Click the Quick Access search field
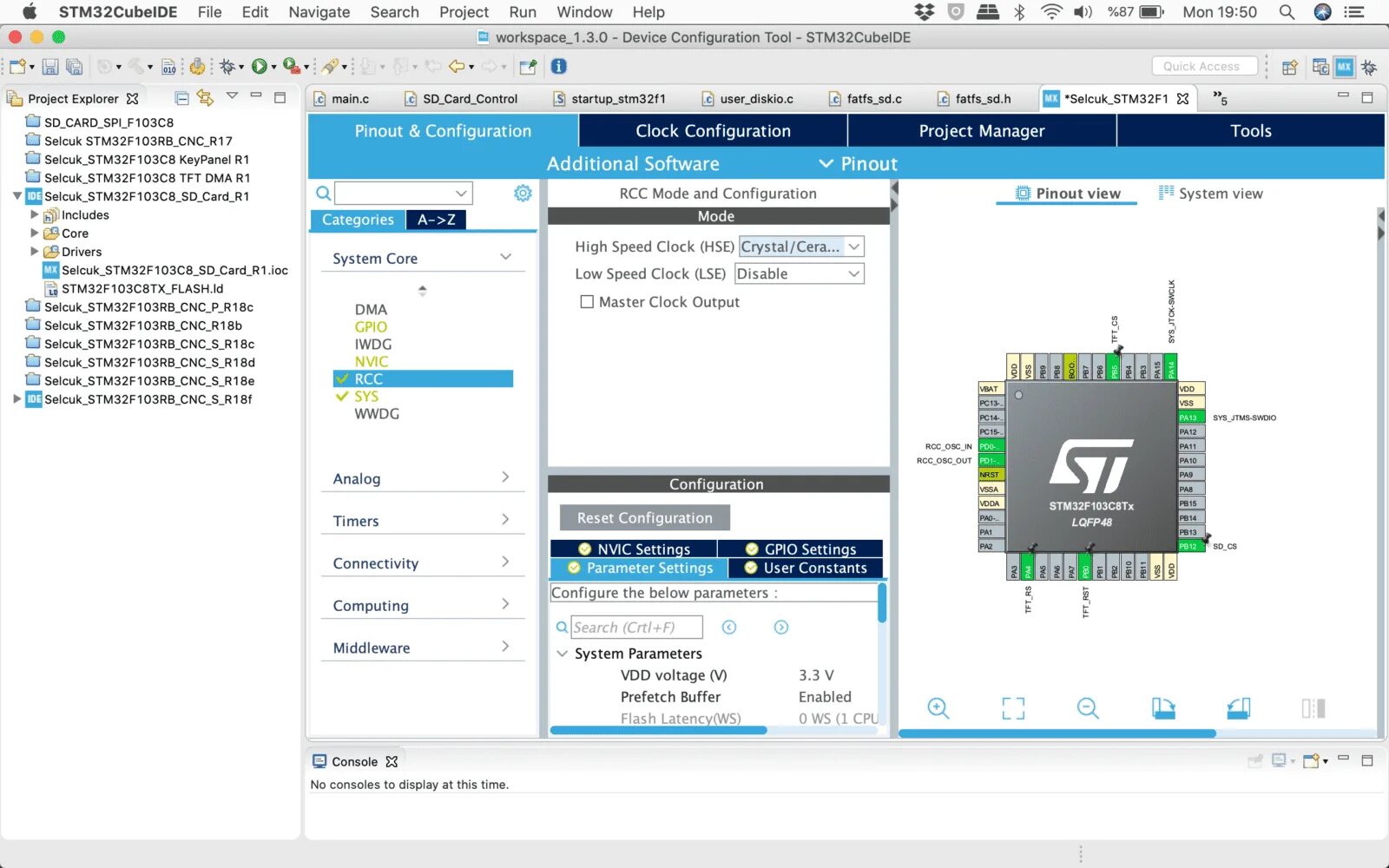The height and width of the screenshot is (868, 1389). [x=1204, y=66]
